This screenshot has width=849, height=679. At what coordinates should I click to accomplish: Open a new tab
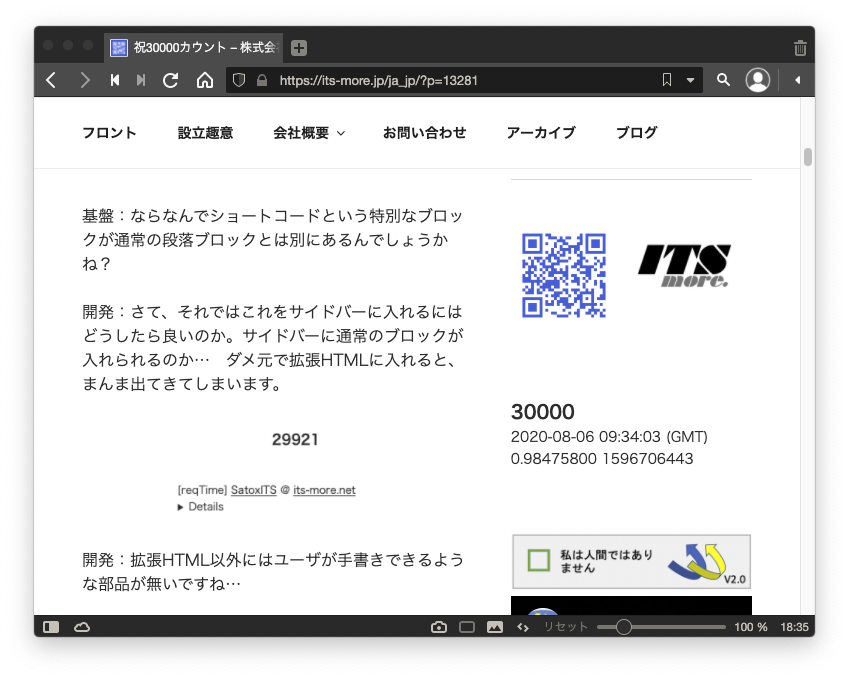(299, 48)
